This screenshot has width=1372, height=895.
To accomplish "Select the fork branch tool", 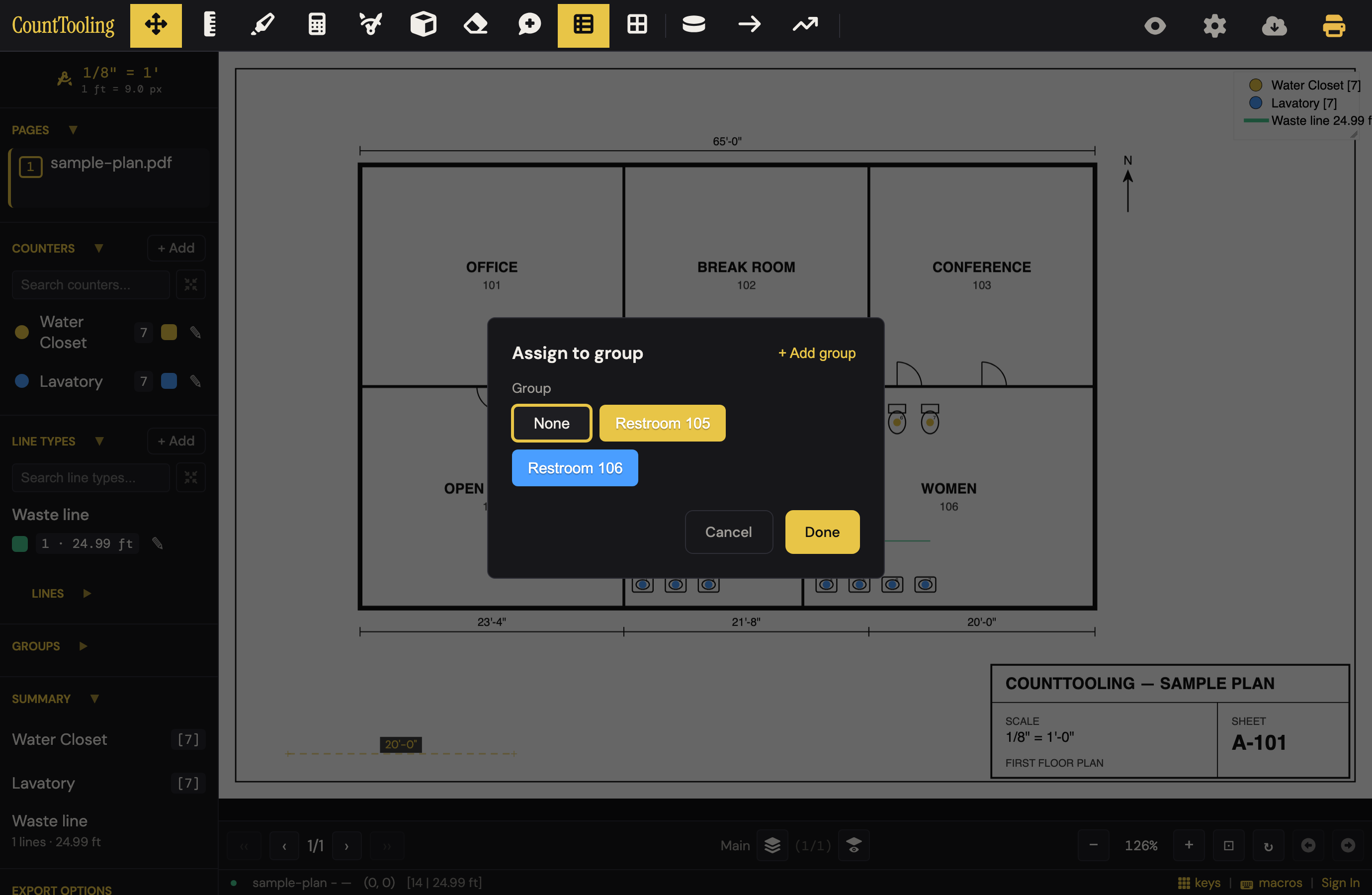I will 370,25.
